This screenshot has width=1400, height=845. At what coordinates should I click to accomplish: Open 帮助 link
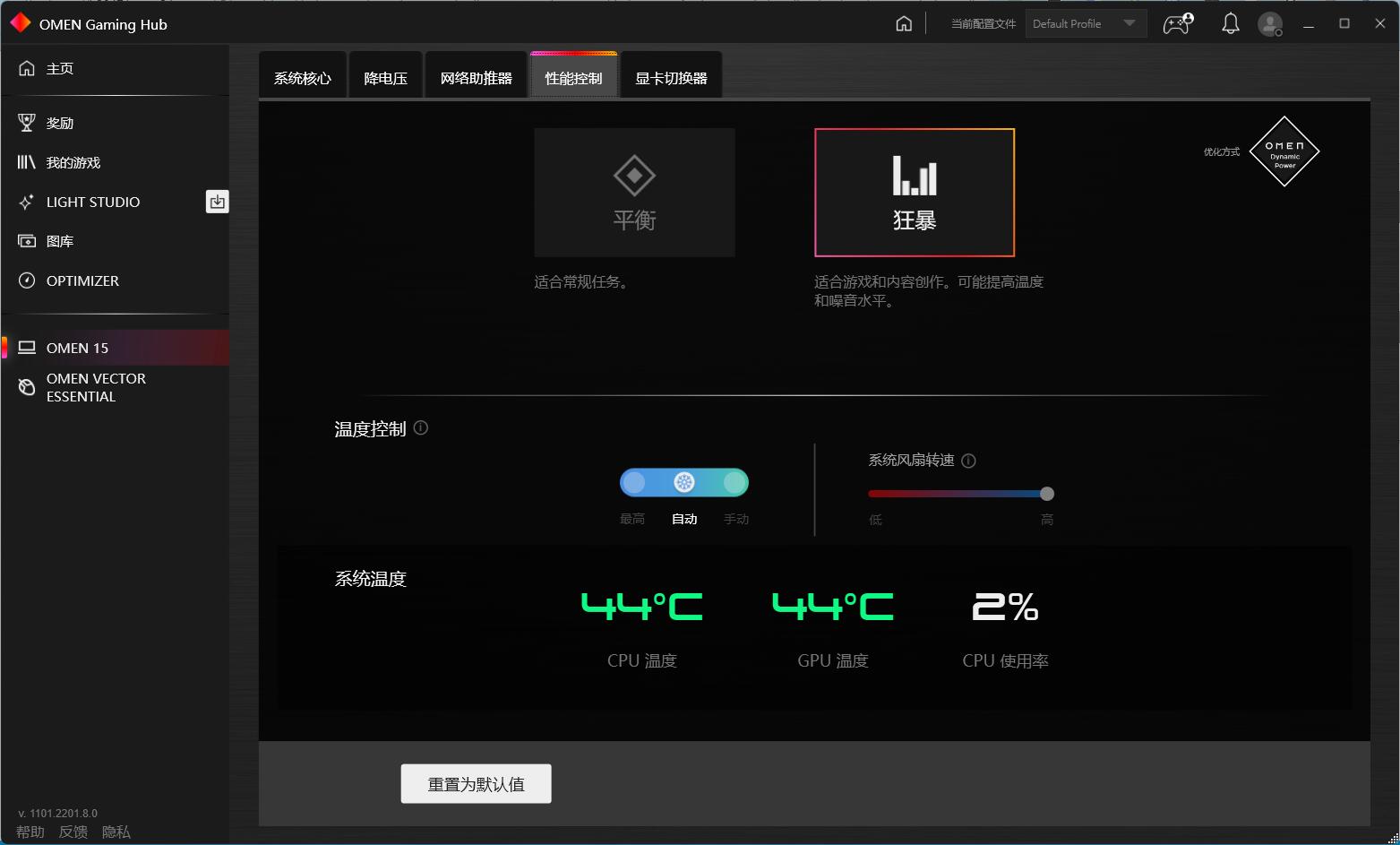tap(30, 832)
